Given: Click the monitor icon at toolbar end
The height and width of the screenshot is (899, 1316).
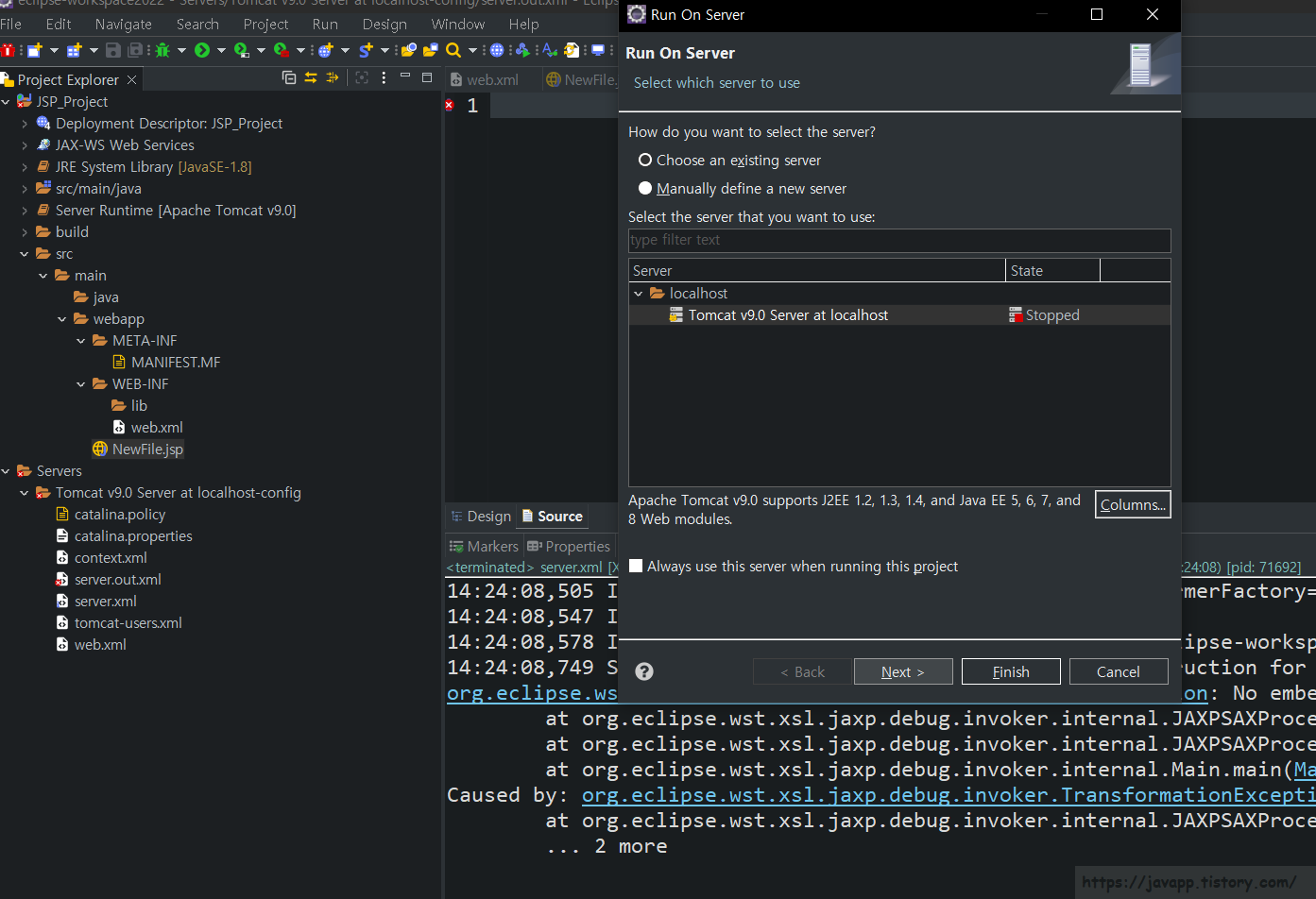Looking at the screenshot, I should 598,50.
